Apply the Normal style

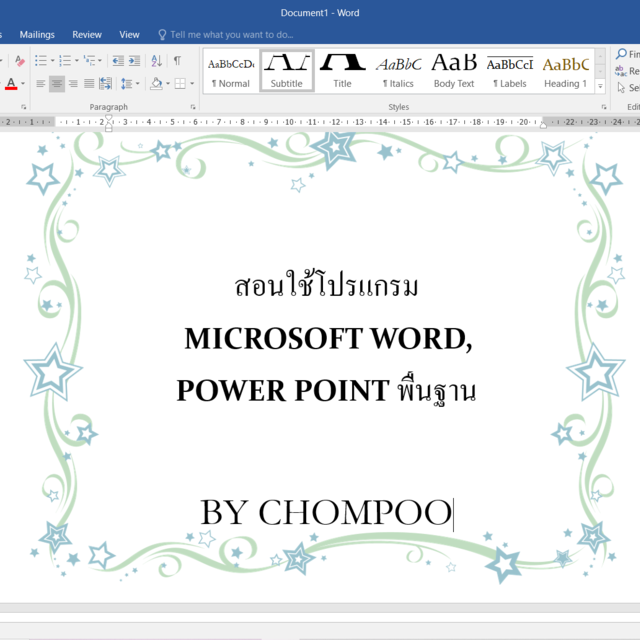coord(231,71)
